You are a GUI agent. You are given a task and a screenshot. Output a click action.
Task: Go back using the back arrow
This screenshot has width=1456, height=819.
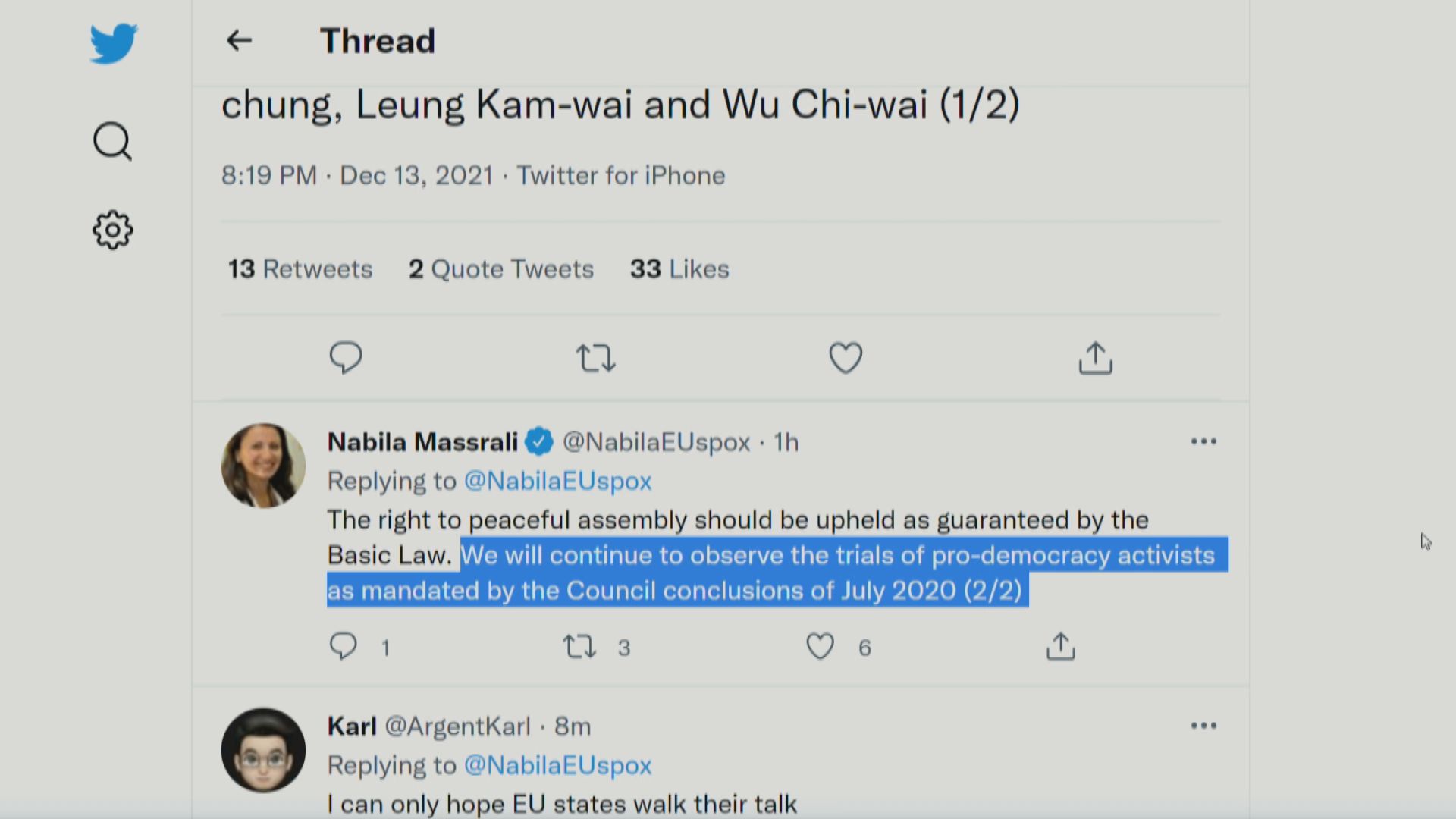click(239, 41)
